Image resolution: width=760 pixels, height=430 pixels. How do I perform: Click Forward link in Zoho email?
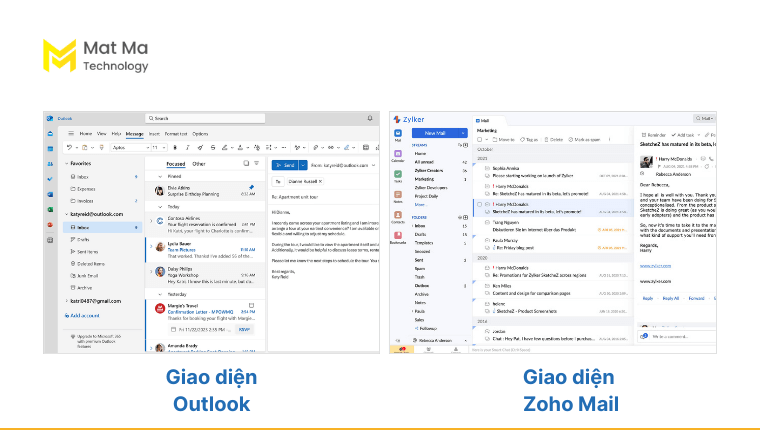[x=697, y=299]
